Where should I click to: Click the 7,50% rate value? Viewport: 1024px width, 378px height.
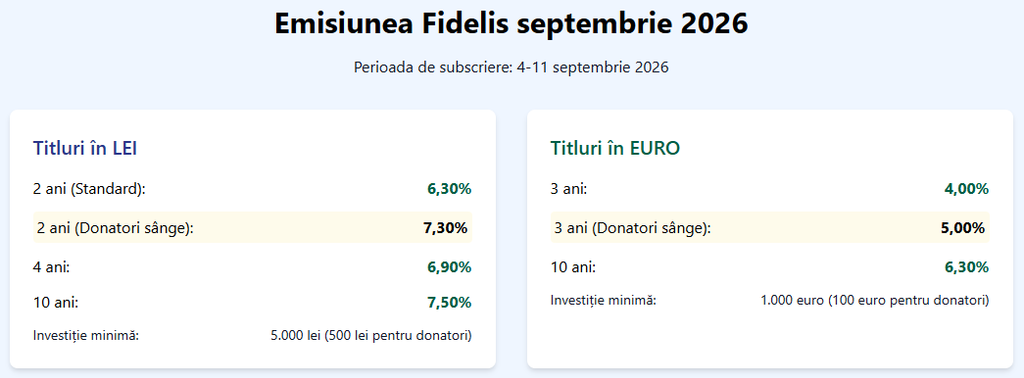449,302
